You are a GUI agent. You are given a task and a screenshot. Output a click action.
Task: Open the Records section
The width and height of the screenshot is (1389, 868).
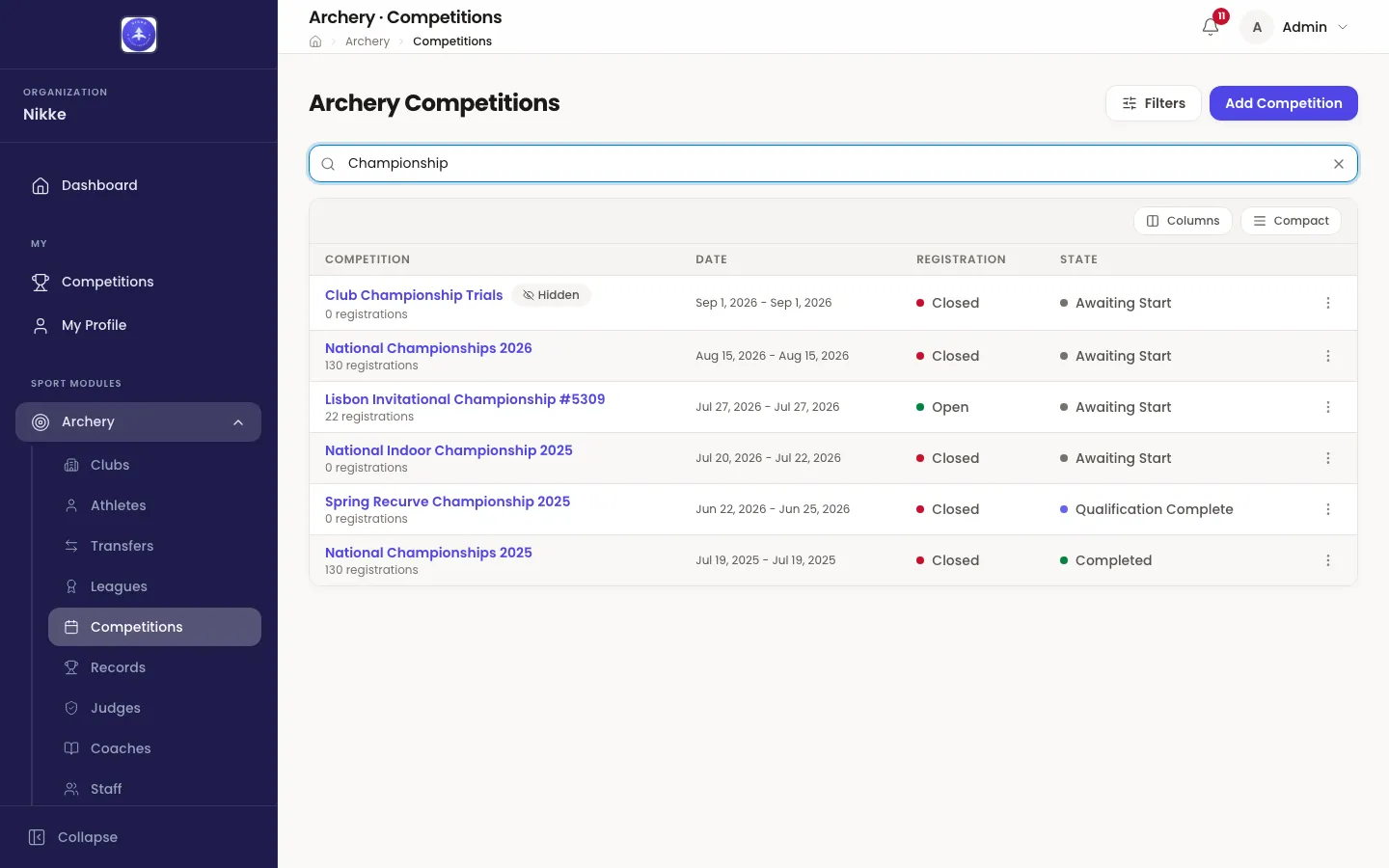pyautogui.click(x=154, y=667)
